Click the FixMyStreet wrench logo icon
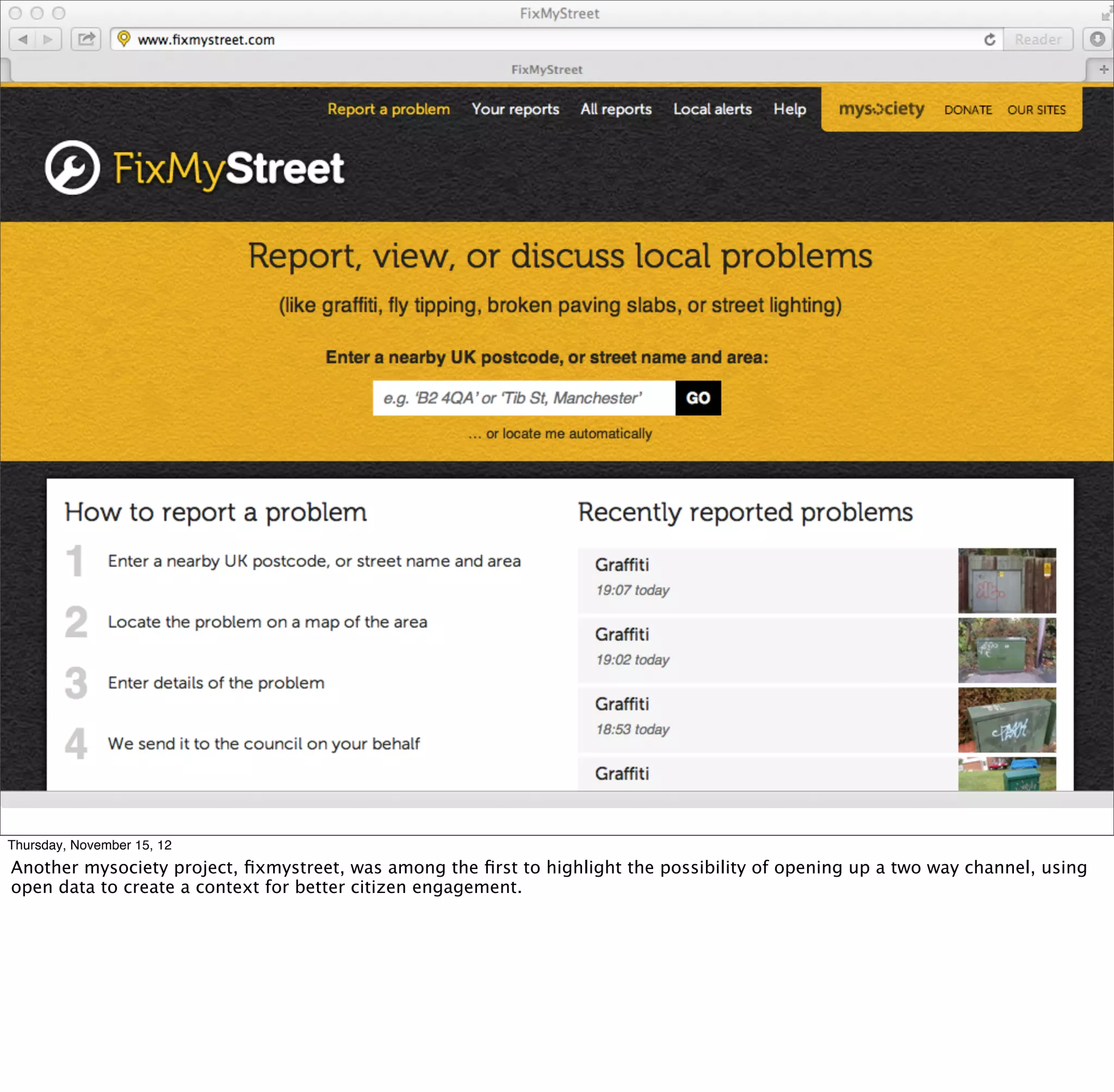 (73, 167)
